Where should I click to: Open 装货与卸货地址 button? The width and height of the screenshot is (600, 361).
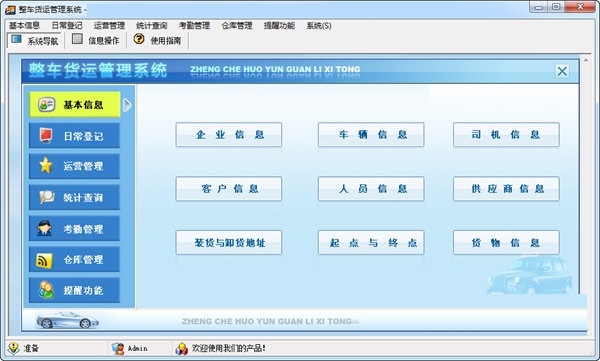tap(229, 242)
